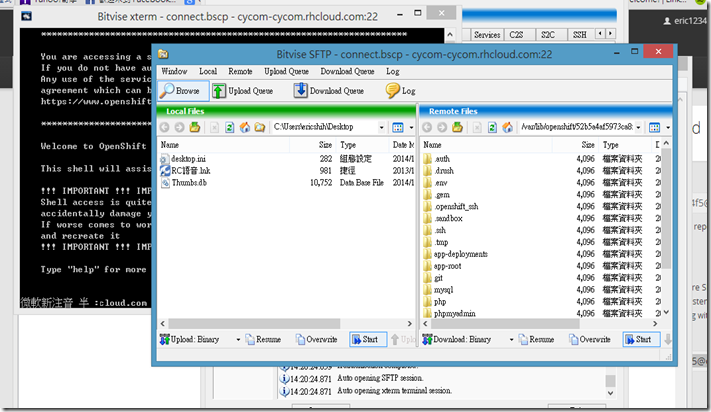The height and width of the screenshot is (412, 711).
Task: Click the remote view mode icon
Action: [x=654, y=127]
